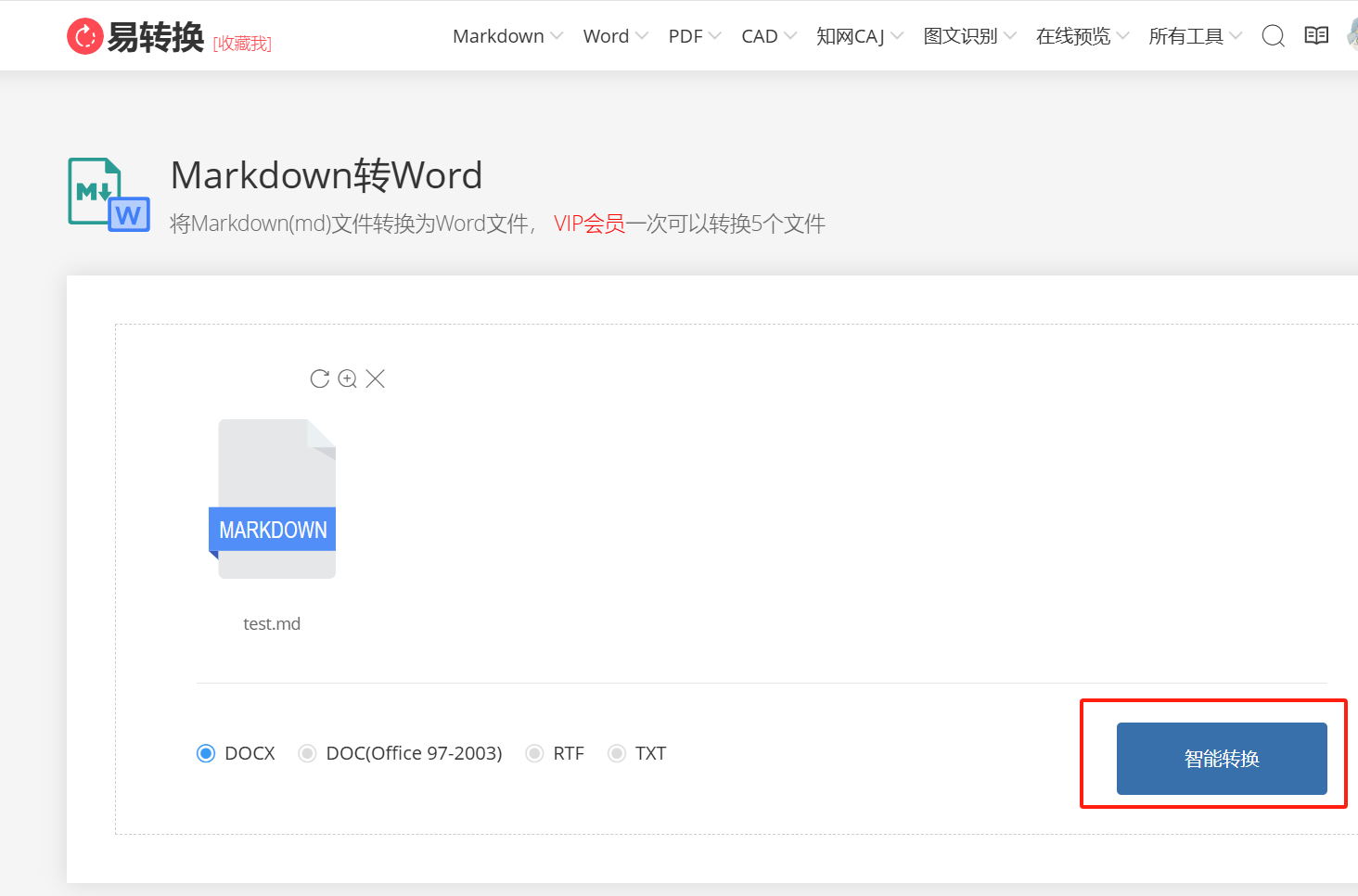Screen dimensions: 1358x896
Task: Click the test.md file name
Action: pyautogui.click(x=272, y=624)
